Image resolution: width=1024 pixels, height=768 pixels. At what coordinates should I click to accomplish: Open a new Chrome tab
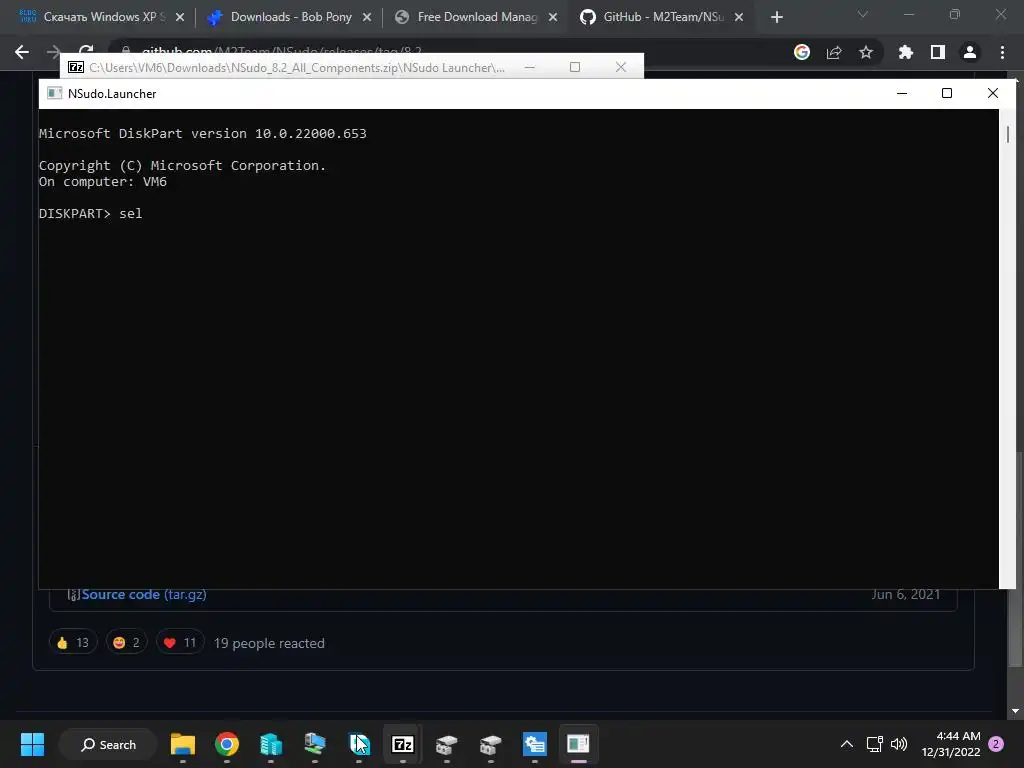(x=776, y=17)
